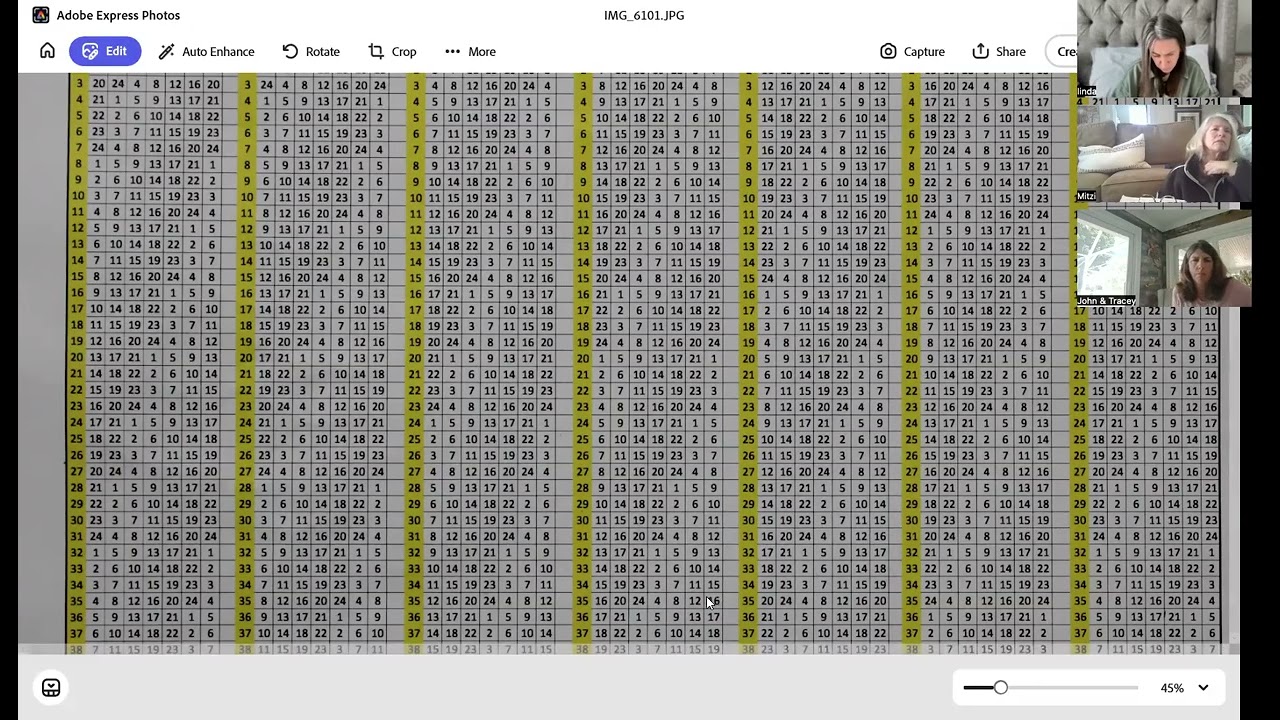The width and height of the screenshot is (1280, 720).
Task: Click the camera Capture icon
Action: point(888,51)
